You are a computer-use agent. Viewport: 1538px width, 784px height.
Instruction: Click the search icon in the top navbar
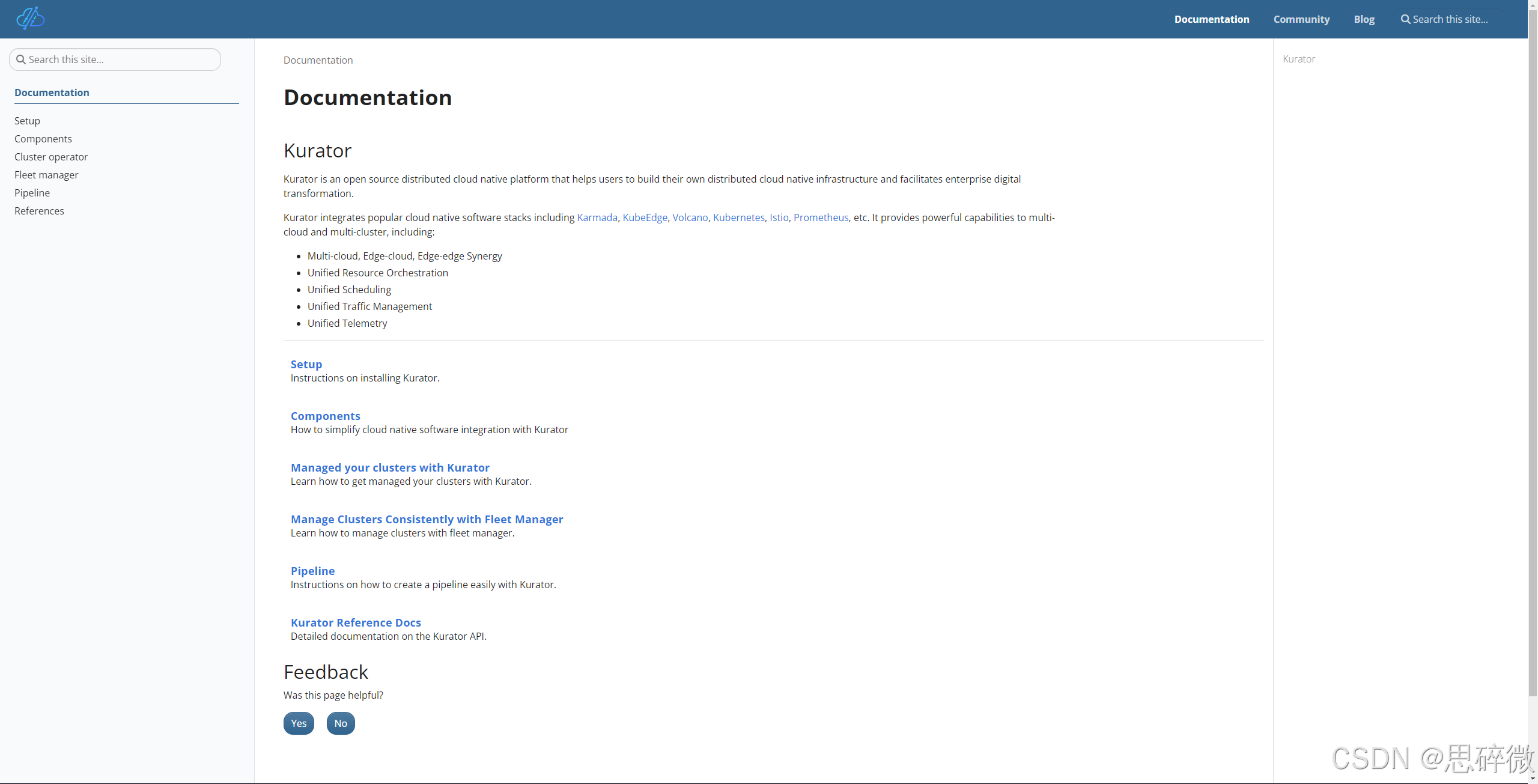tap(1405, 19)
